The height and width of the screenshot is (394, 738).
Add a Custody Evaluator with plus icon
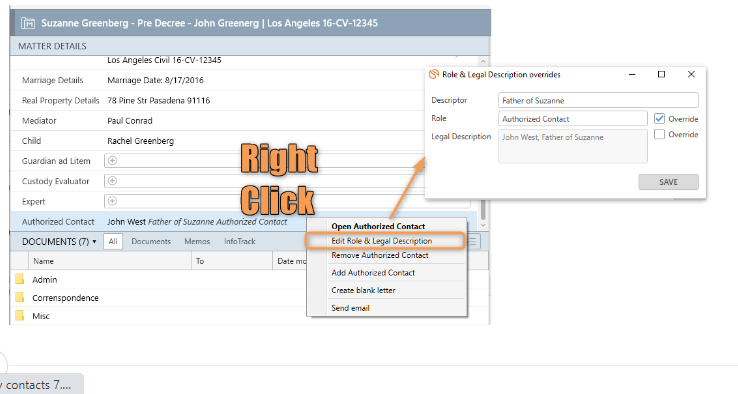point(112,181)
